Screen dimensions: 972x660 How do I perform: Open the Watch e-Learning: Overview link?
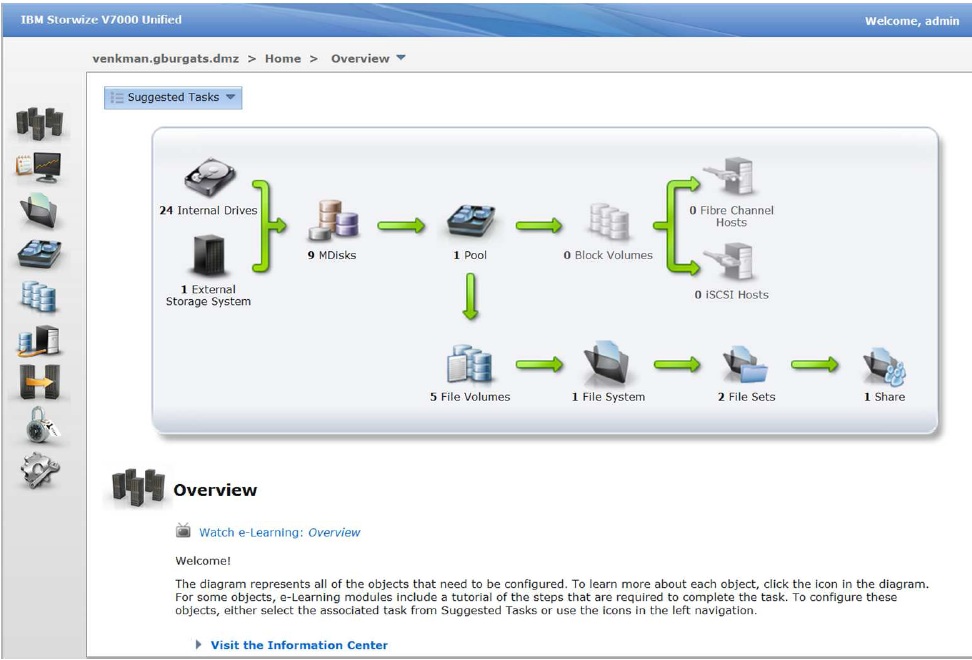point(279,533)
